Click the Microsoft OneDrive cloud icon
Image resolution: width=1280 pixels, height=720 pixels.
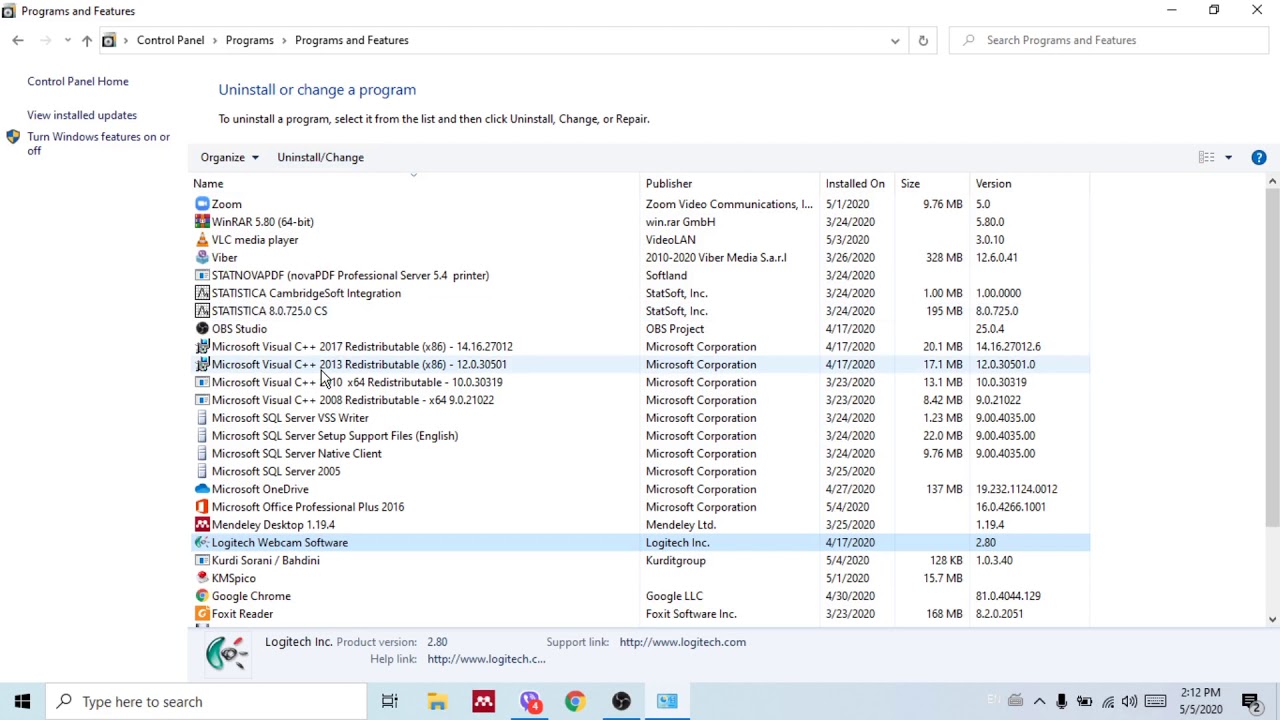pos(202,489)
